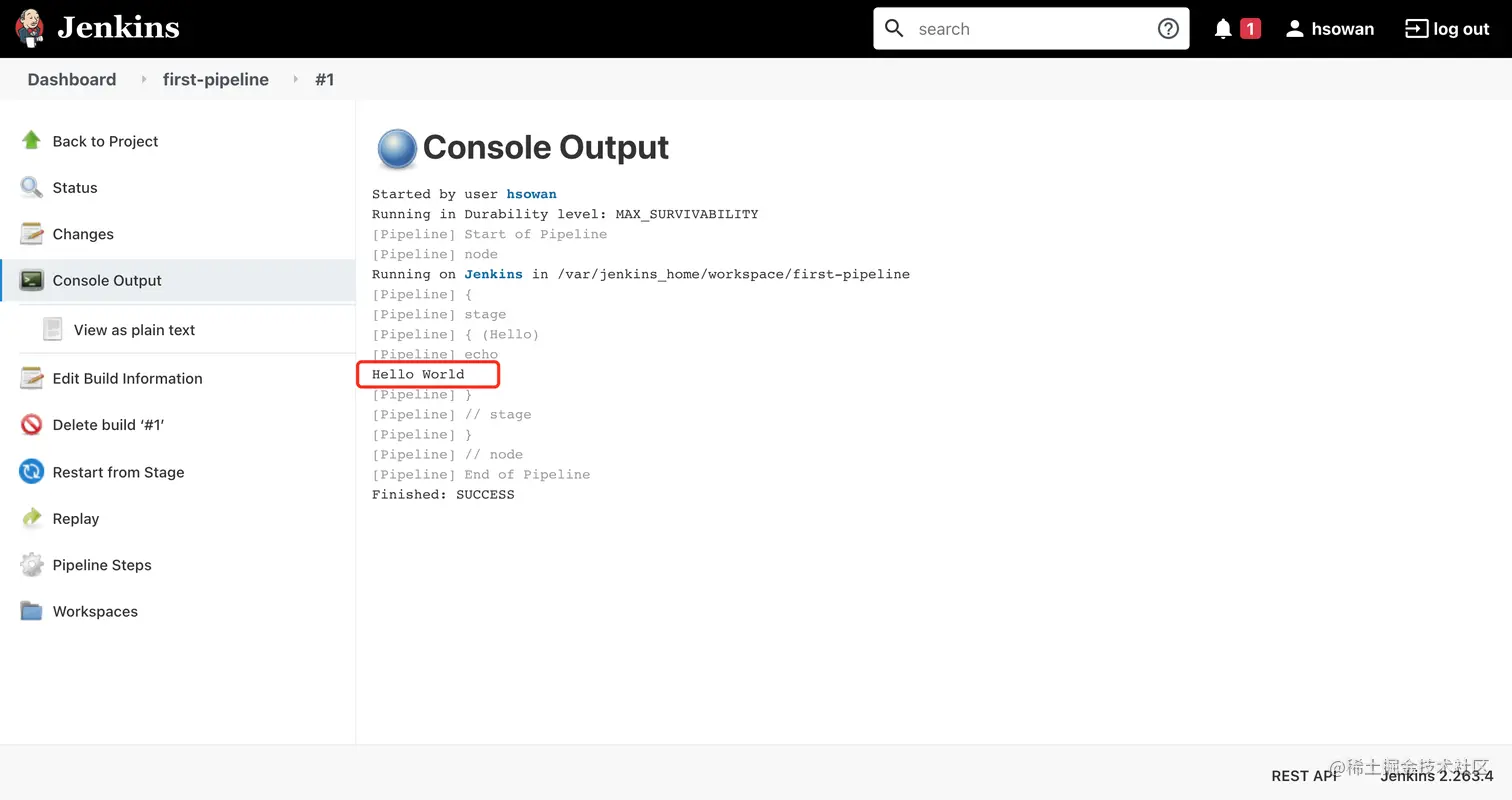Open search help question mark icon
This screenshot has height=800, width=1512.
[1168, 29]
